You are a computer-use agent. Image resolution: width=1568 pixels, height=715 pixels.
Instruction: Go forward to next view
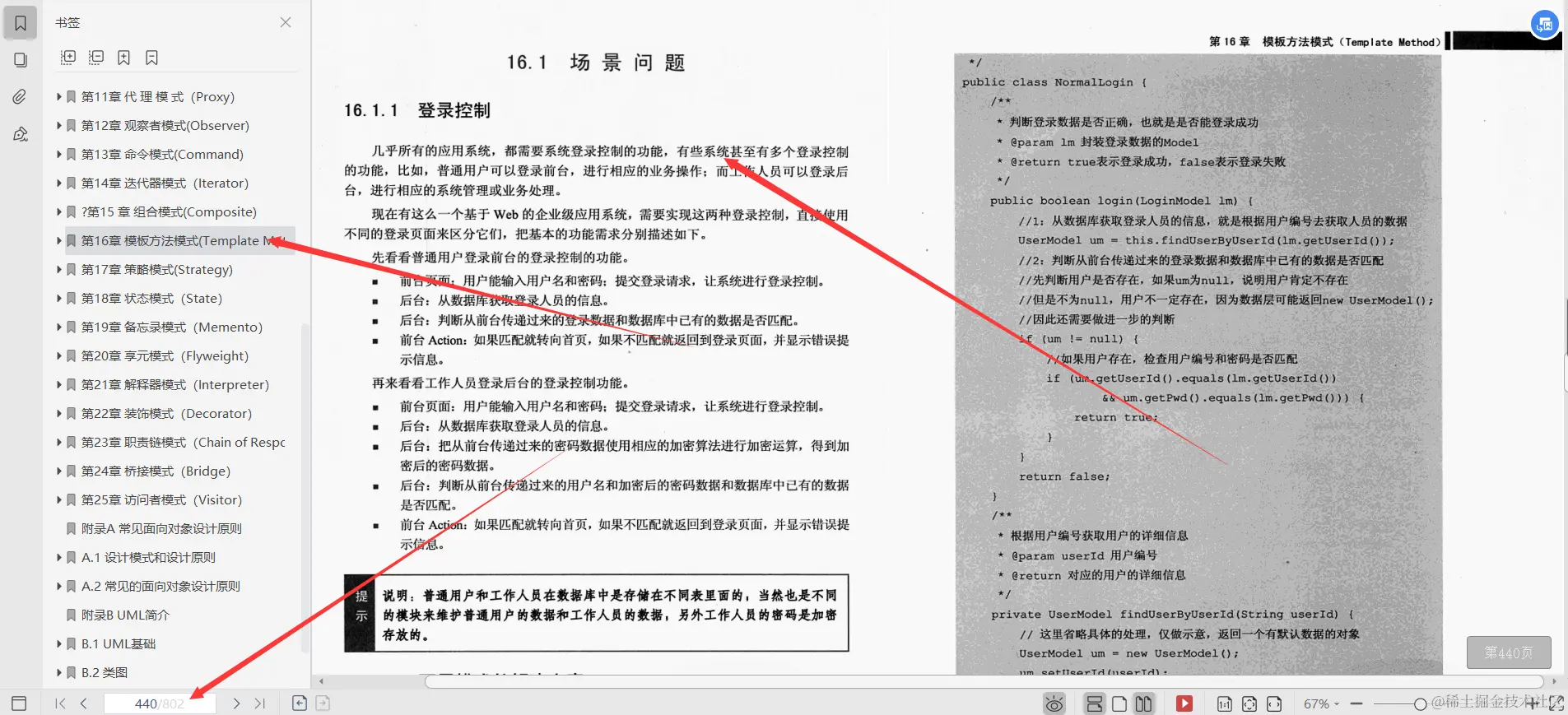[x=323, y=703]
